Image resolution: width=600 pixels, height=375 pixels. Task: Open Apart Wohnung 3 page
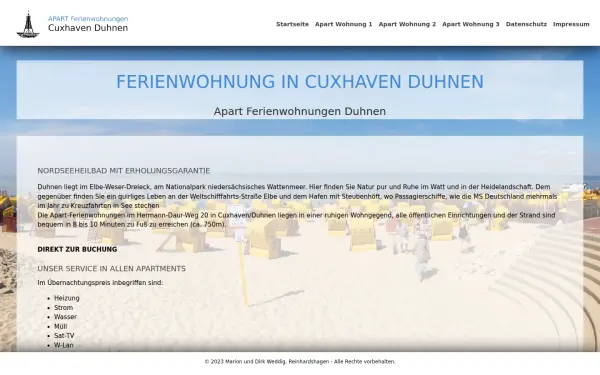pos(471,24)
